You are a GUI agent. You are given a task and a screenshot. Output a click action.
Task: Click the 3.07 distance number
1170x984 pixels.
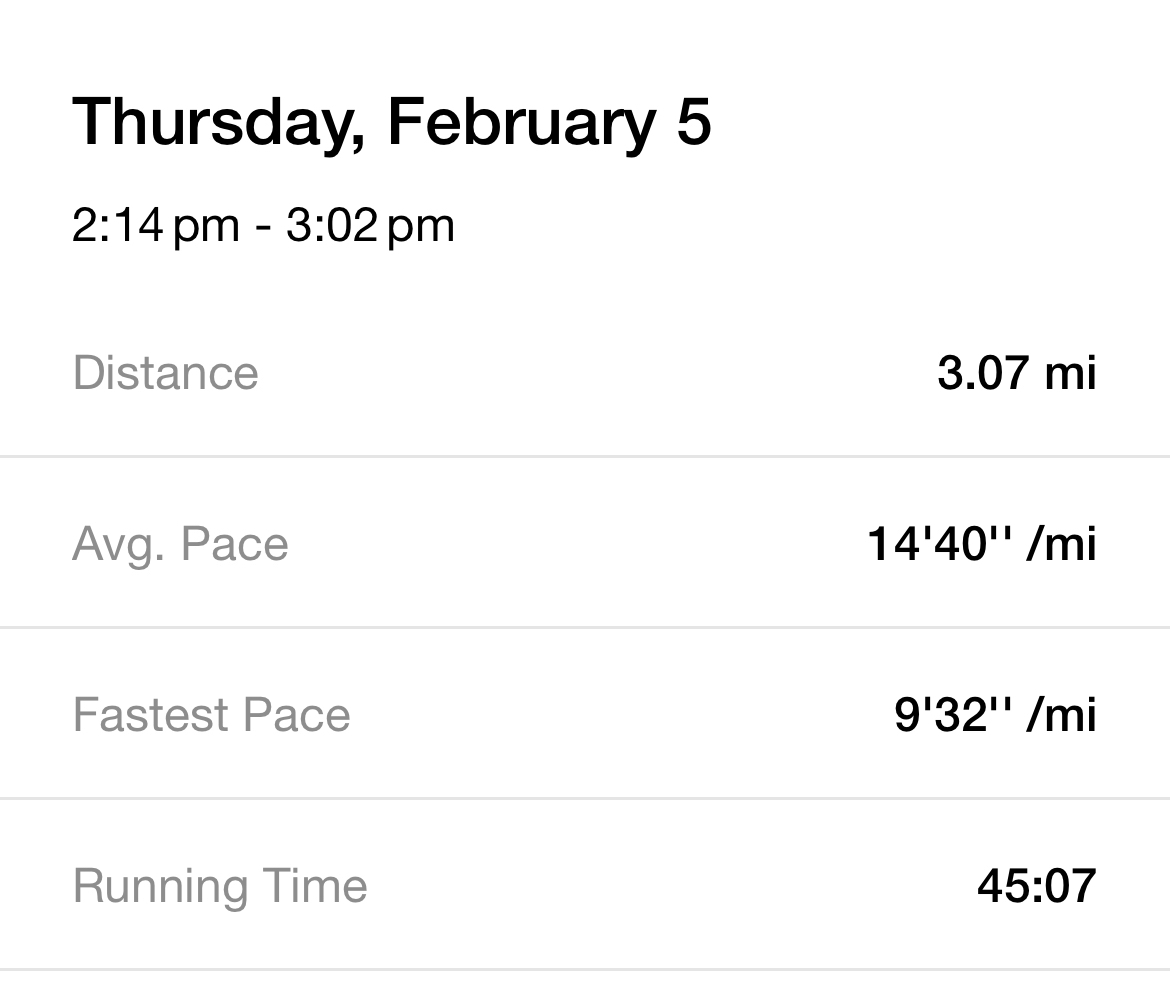(x=983, y=373)
